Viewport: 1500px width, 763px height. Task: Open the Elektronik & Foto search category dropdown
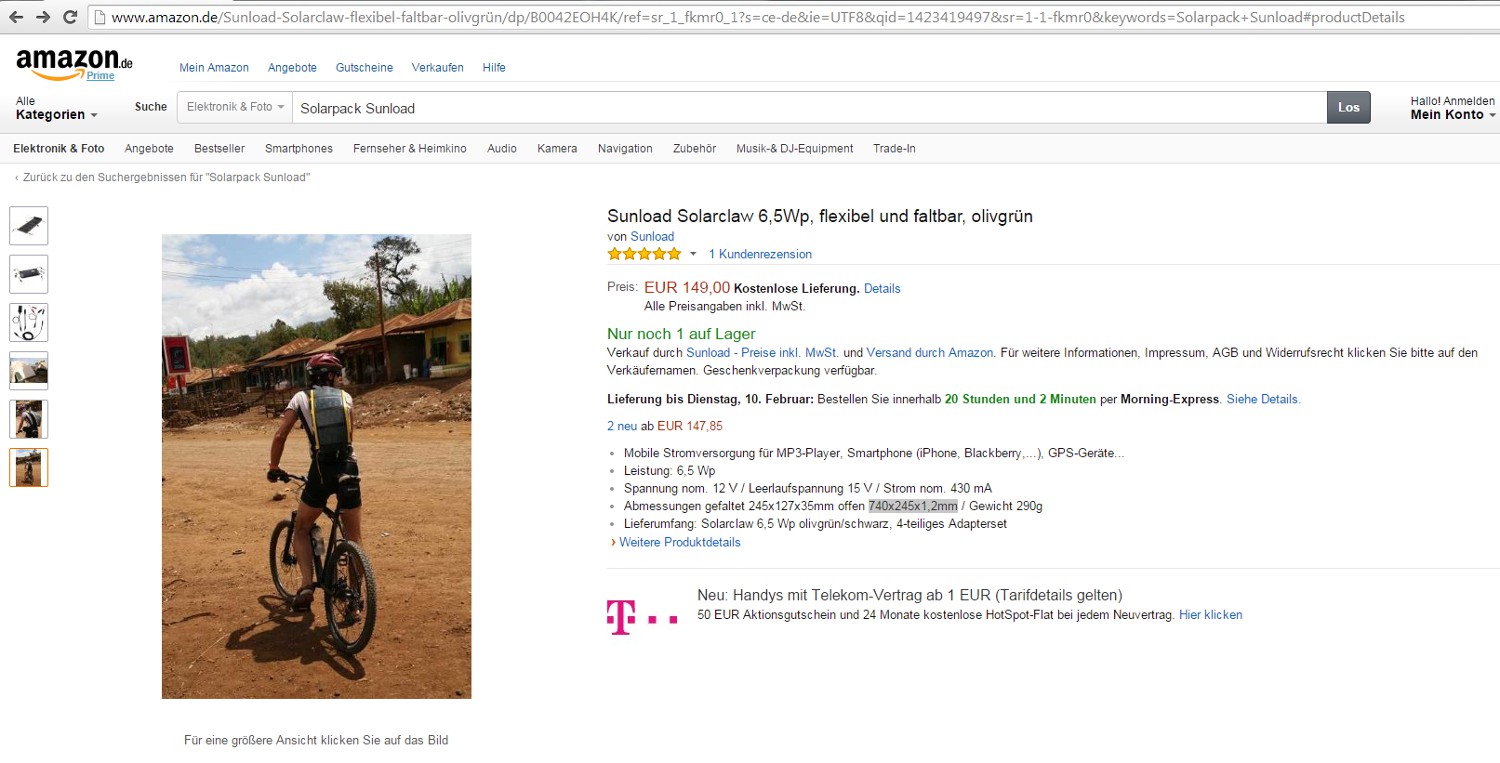click(x=235, y=107)
